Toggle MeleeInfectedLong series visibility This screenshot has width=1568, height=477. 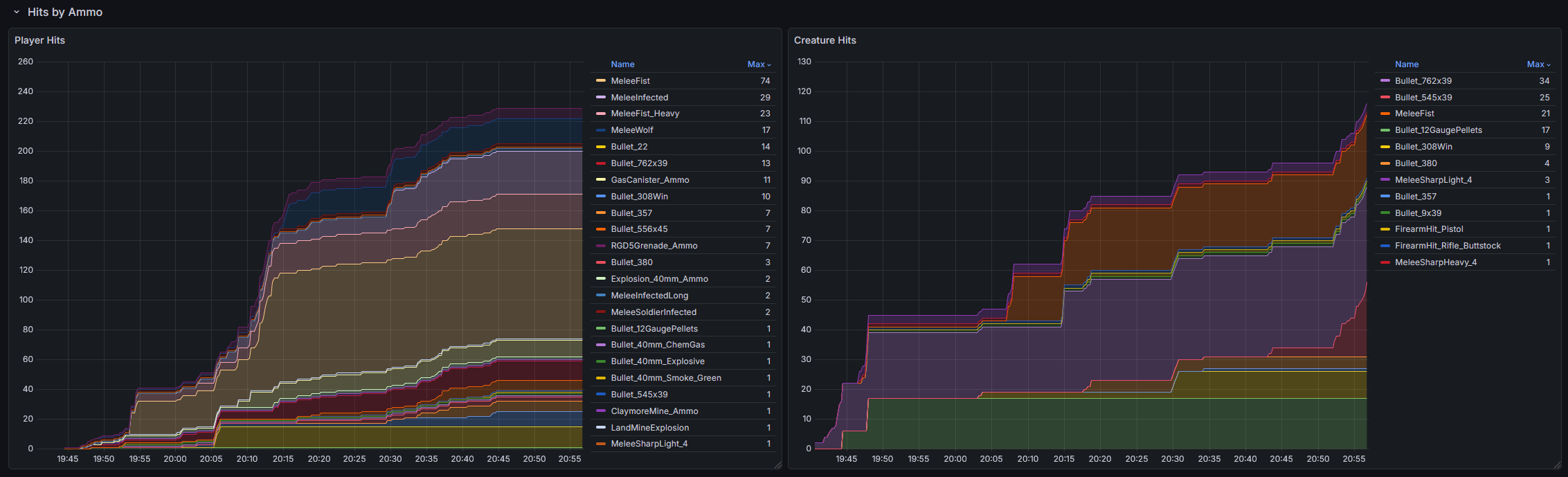(649, 296)
